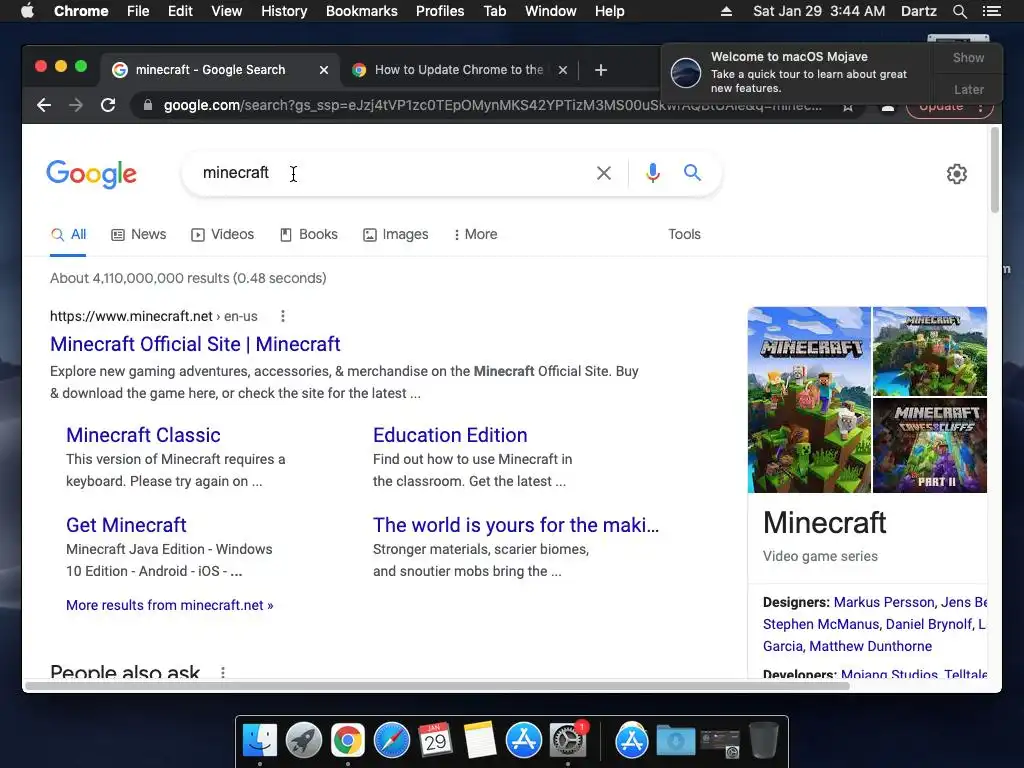
Task: Click the horizontal scrollbar at page bottom
Action: 438,686
